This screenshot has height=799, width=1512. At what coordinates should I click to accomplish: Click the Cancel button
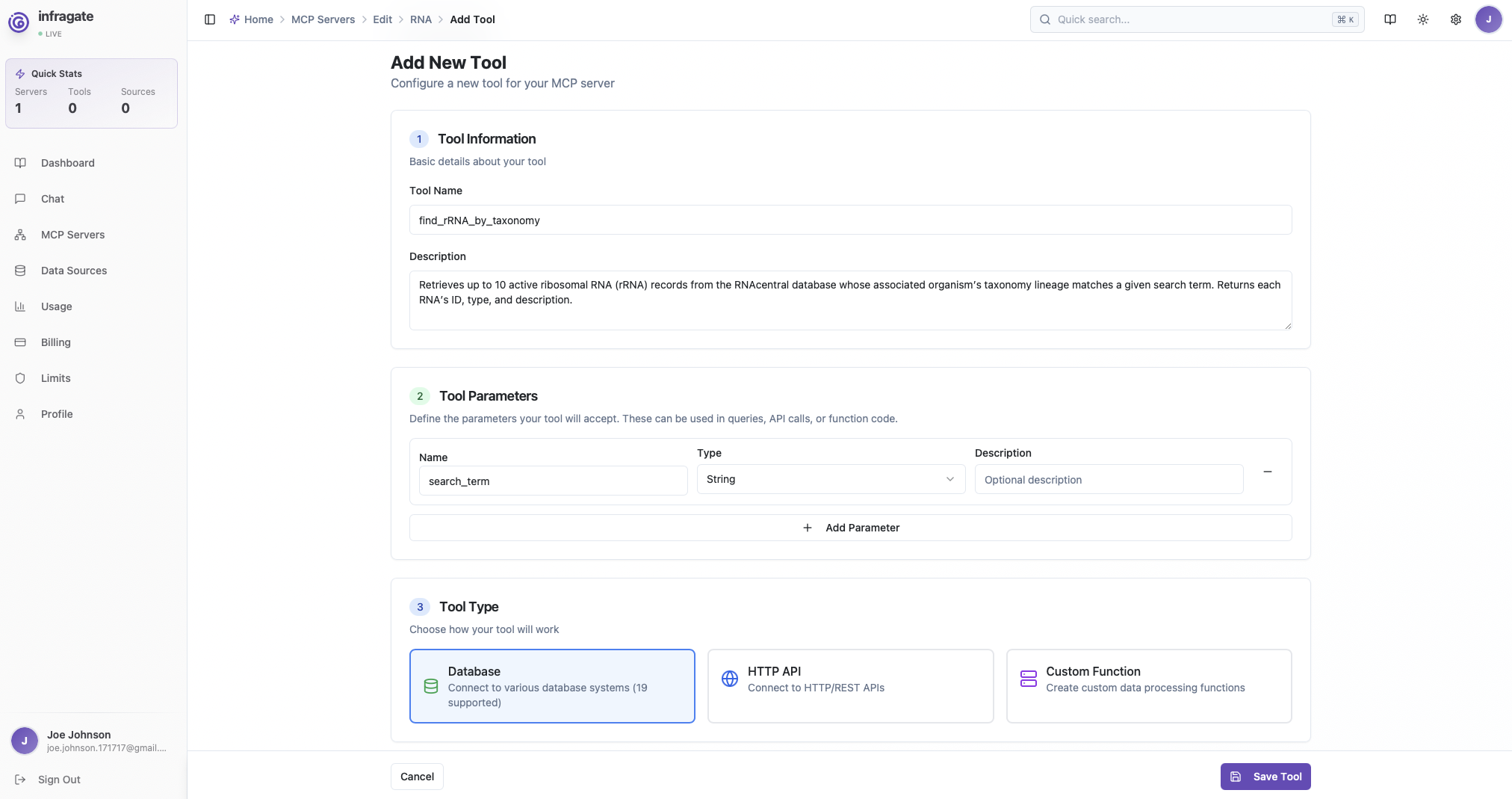click(x=417, y=777)
